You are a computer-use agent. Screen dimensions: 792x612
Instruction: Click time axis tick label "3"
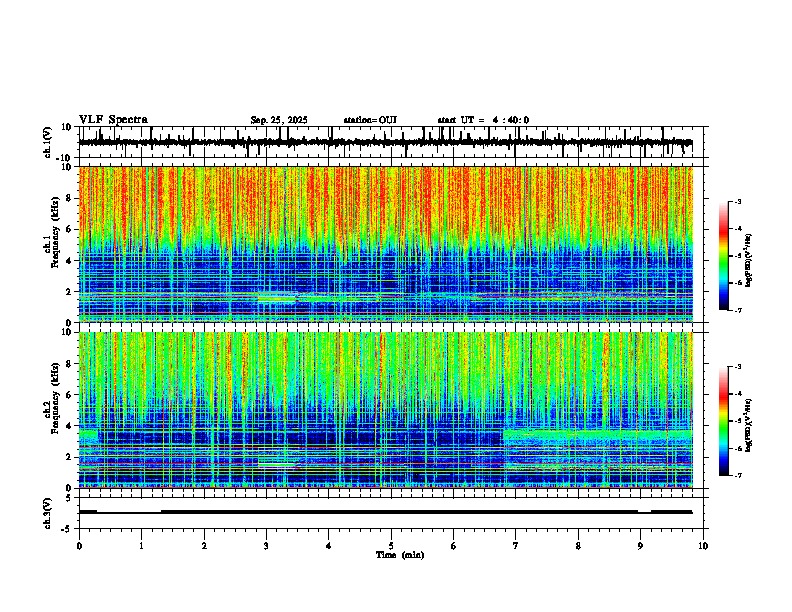pyautogui.click(x=266, y=546)
